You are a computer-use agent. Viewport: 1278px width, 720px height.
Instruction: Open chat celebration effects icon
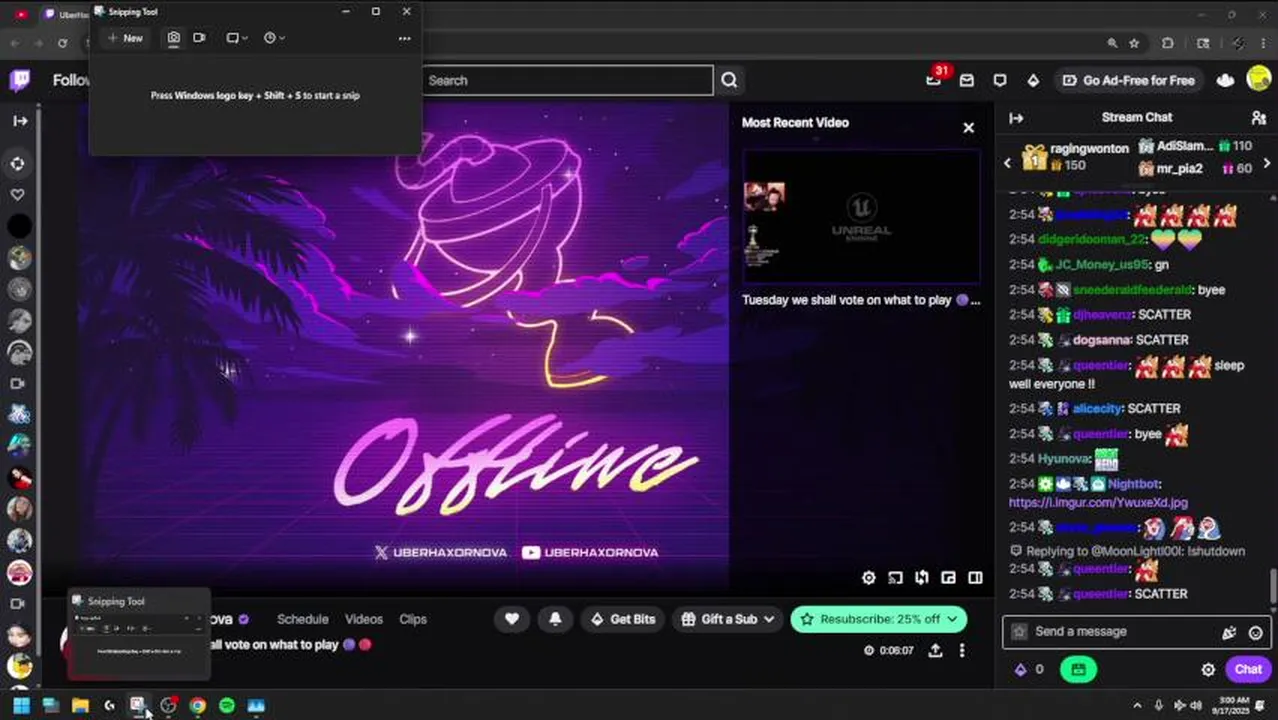tap(1229, 632)
